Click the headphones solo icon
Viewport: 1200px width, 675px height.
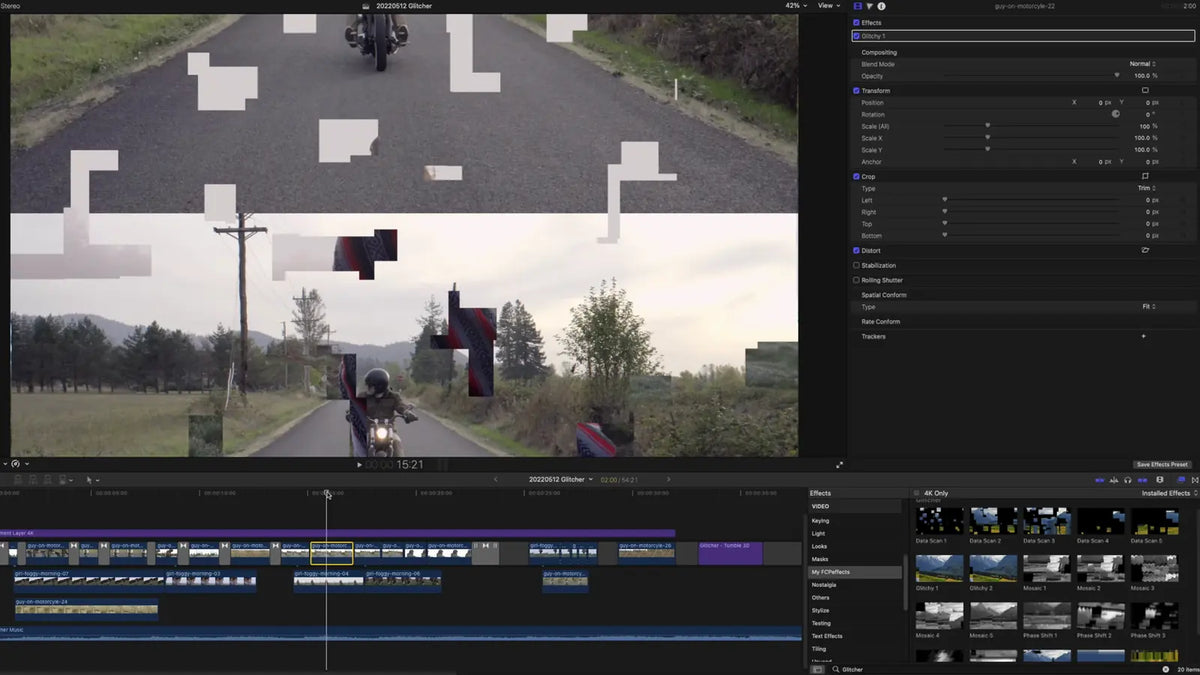tap(1127, 480)
